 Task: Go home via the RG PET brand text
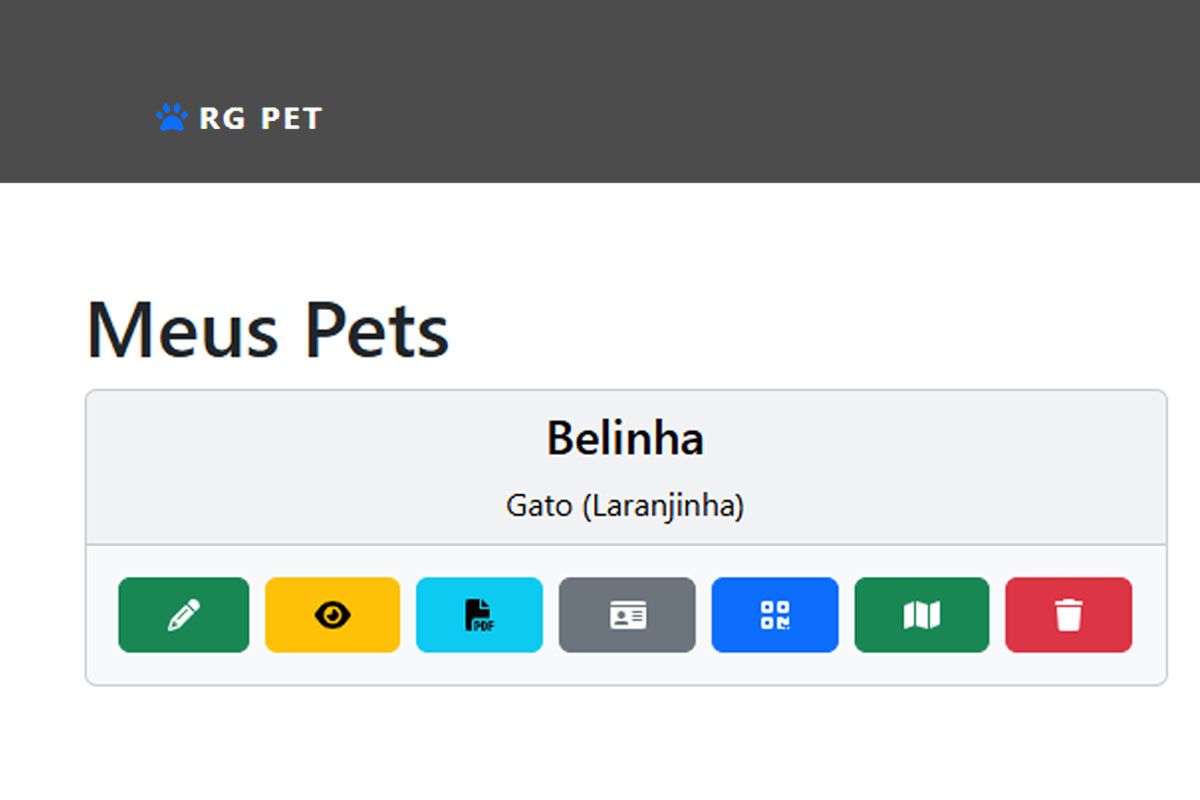coord(260,118)
